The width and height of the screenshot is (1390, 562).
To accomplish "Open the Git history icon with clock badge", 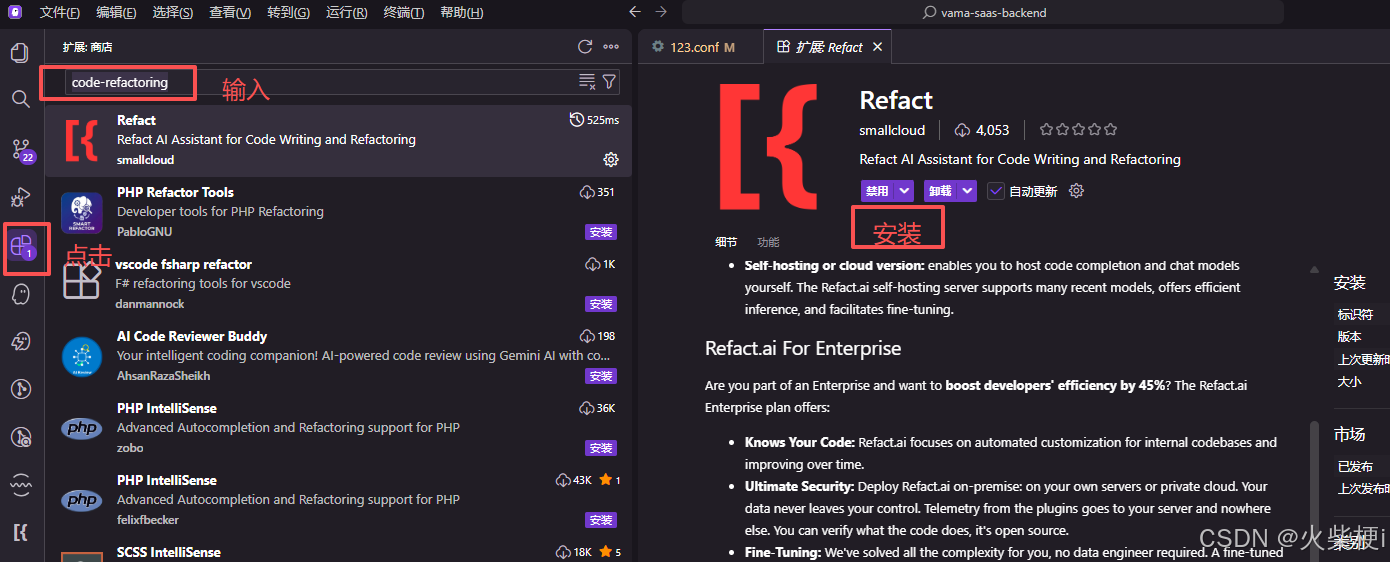I will pyautogui.click(x=20, y=437).
